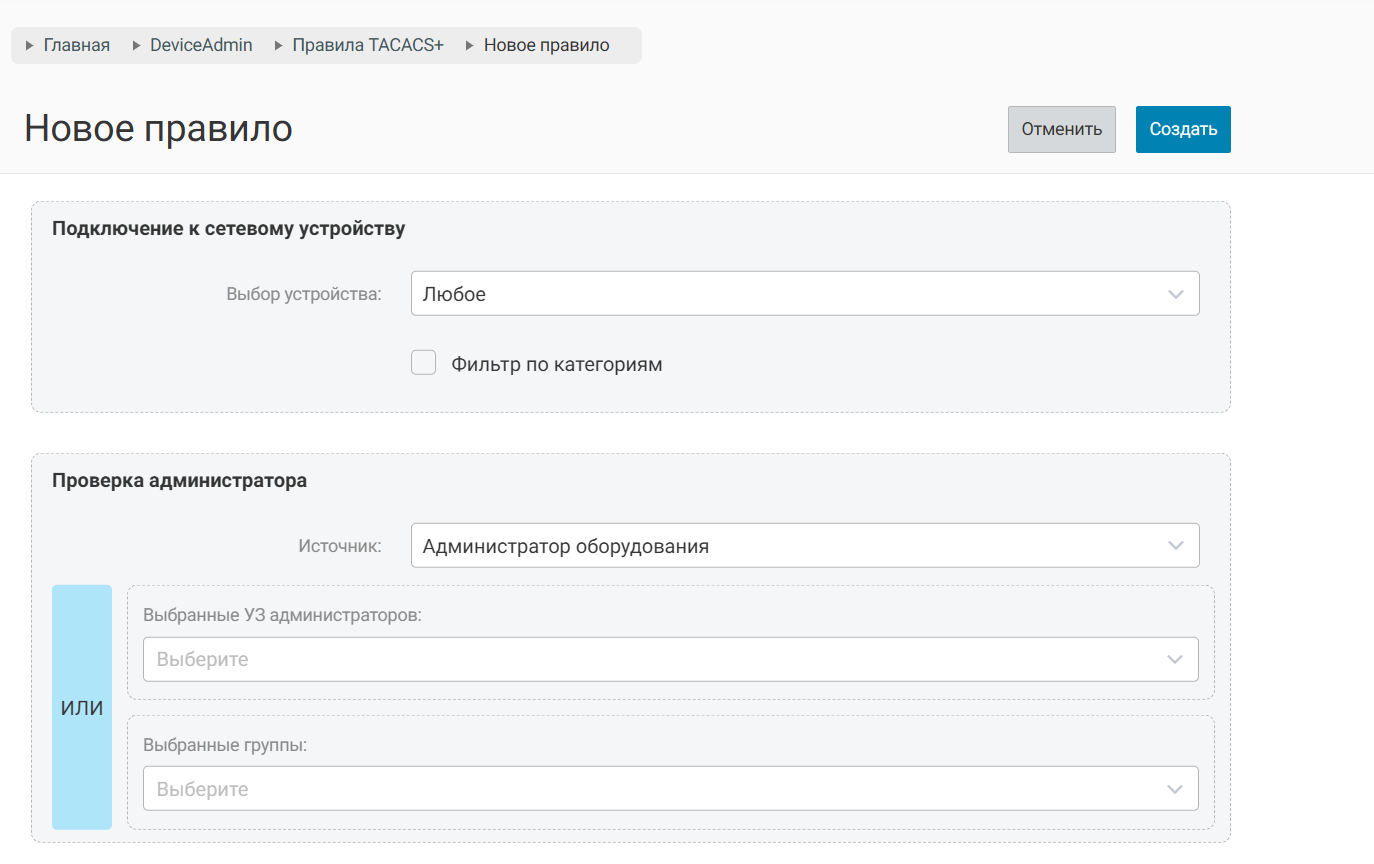Viewport: 1374px width, 864px height.
Task: Click the arrow icon before Правила TACACS+
Action: pos(278,46)
